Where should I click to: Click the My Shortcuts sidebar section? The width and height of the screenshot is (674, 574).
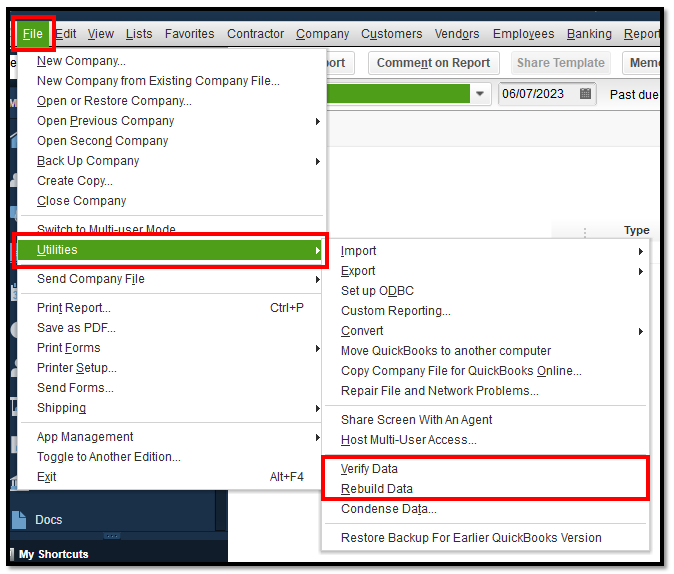(x=54, y=554)
